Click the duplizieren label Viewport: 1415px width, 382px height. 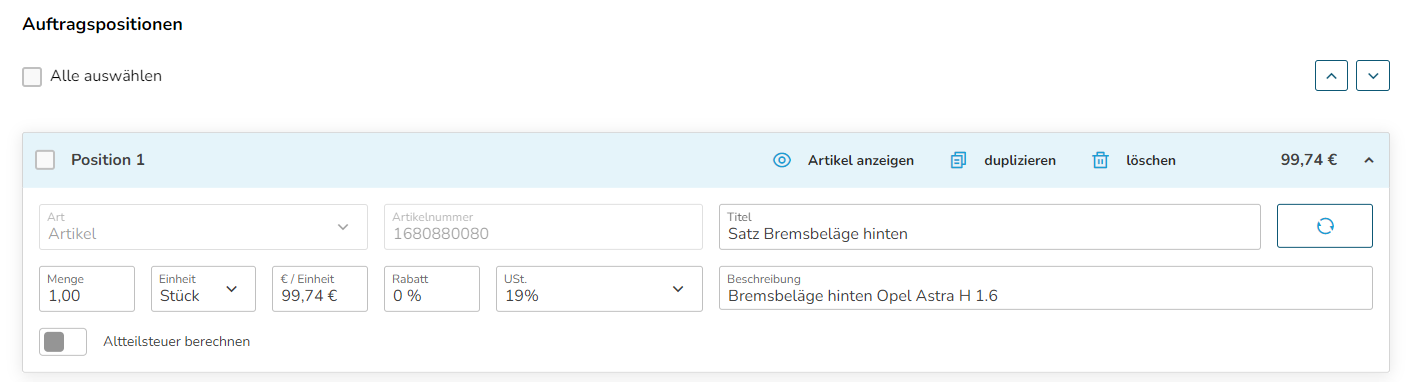[1020, 160]
